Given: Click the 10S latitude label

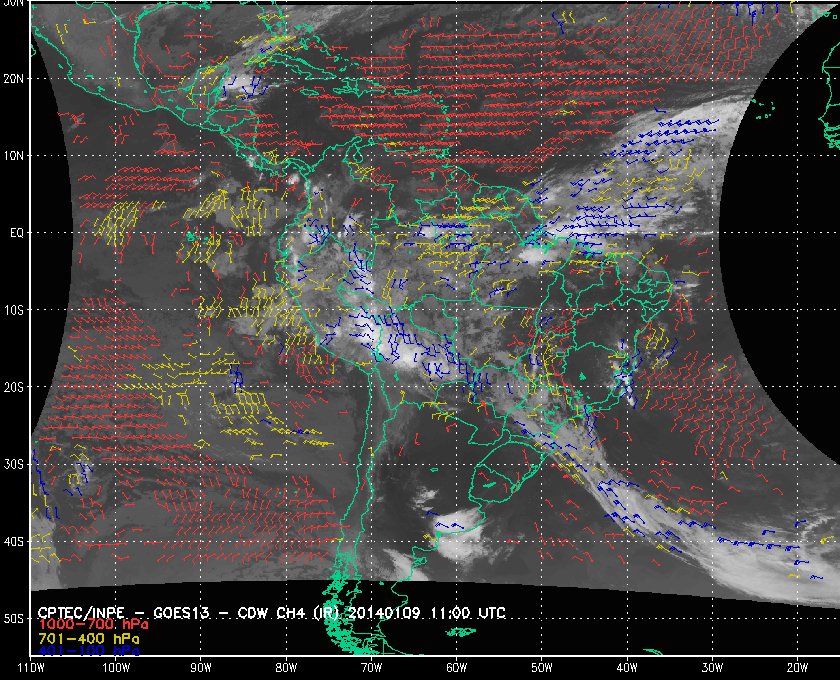Looking at the screenshot, I should [x=13, y=310].
